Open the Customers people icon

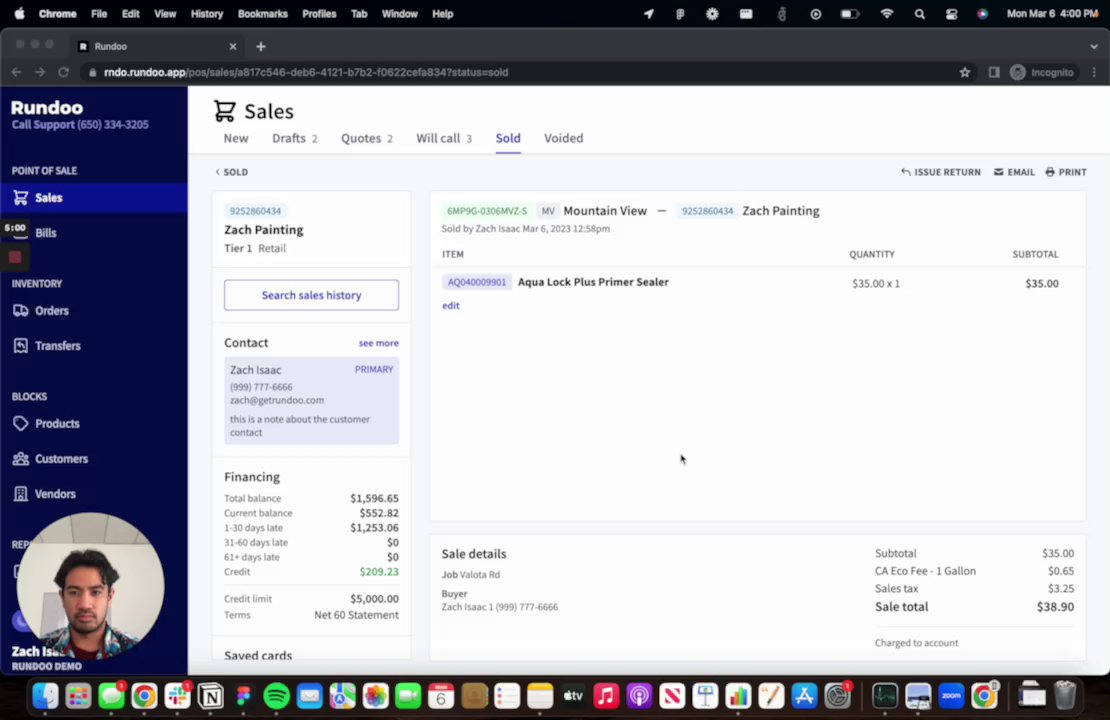tap(21, 459)
